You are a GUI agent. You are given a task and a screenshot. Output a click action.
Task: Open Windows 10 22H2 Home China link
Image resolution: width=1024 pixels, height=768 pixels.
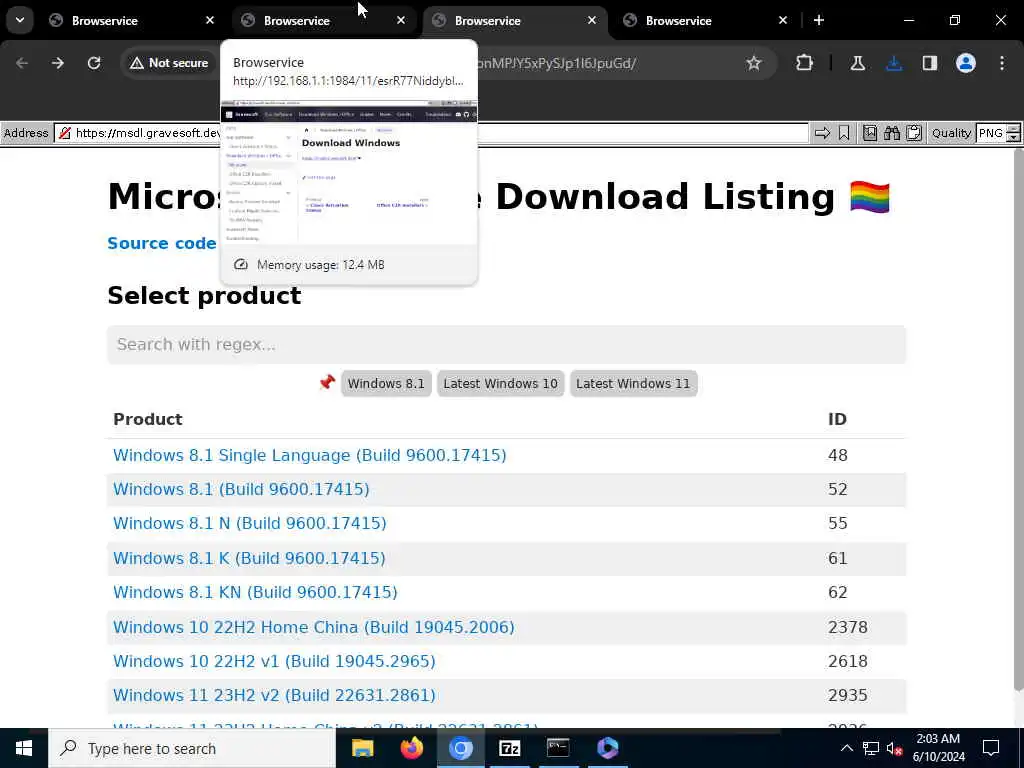coord(313,628)
